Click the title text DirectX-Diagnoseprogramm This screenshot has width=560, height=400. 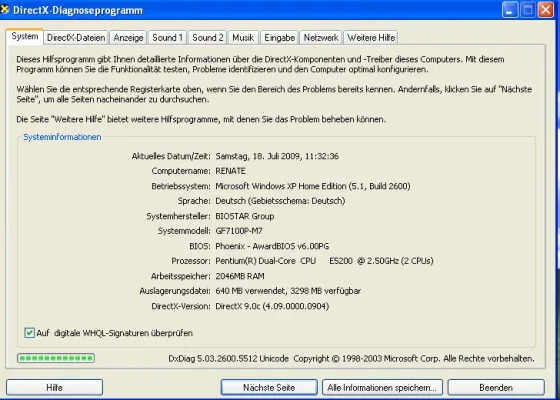coord(78,10)
